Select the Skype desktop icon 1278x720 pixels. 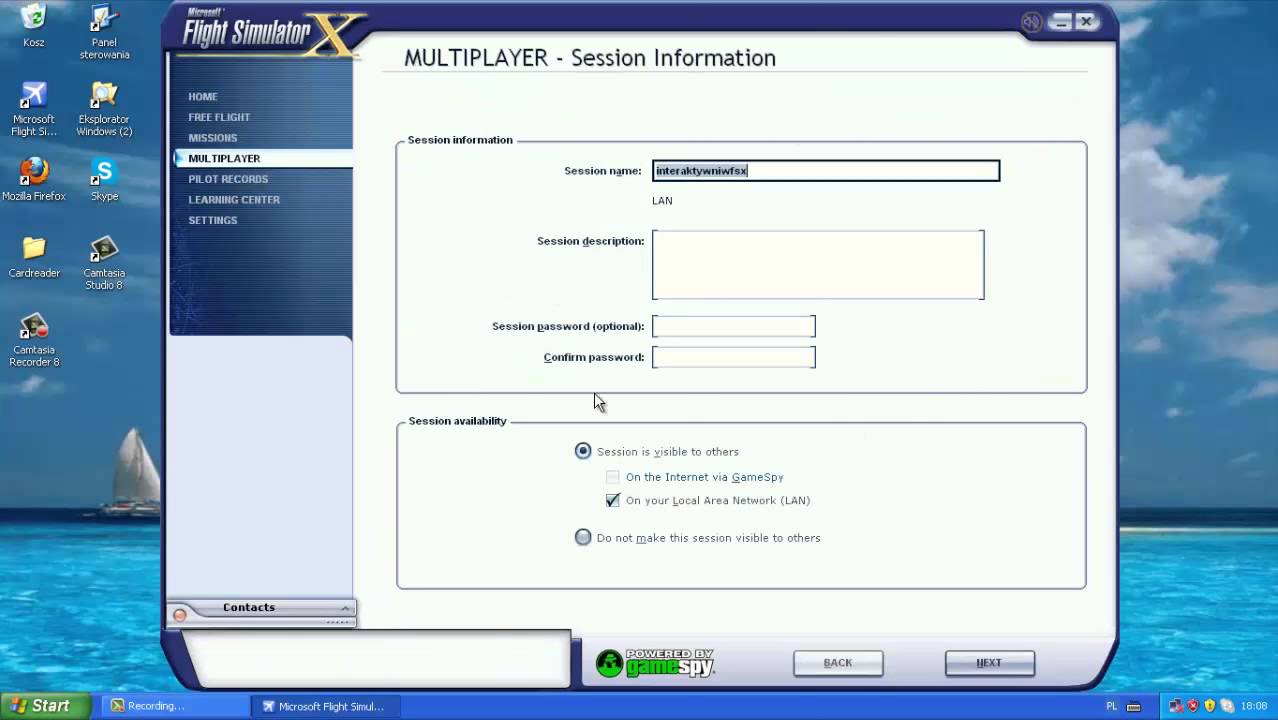tap(104, 180)
